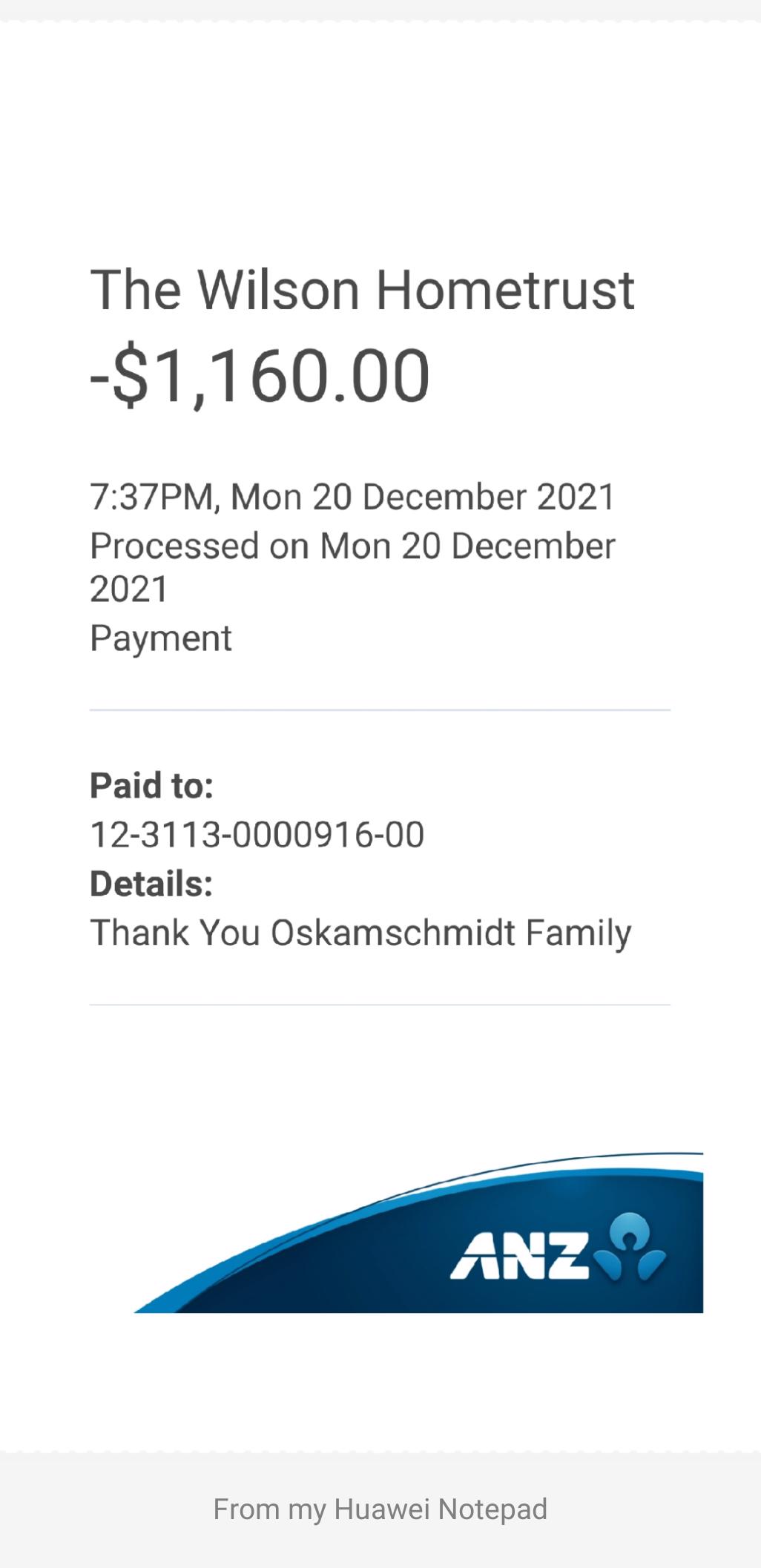Tap the word Oskamschmidt in the details

point(392,933)
